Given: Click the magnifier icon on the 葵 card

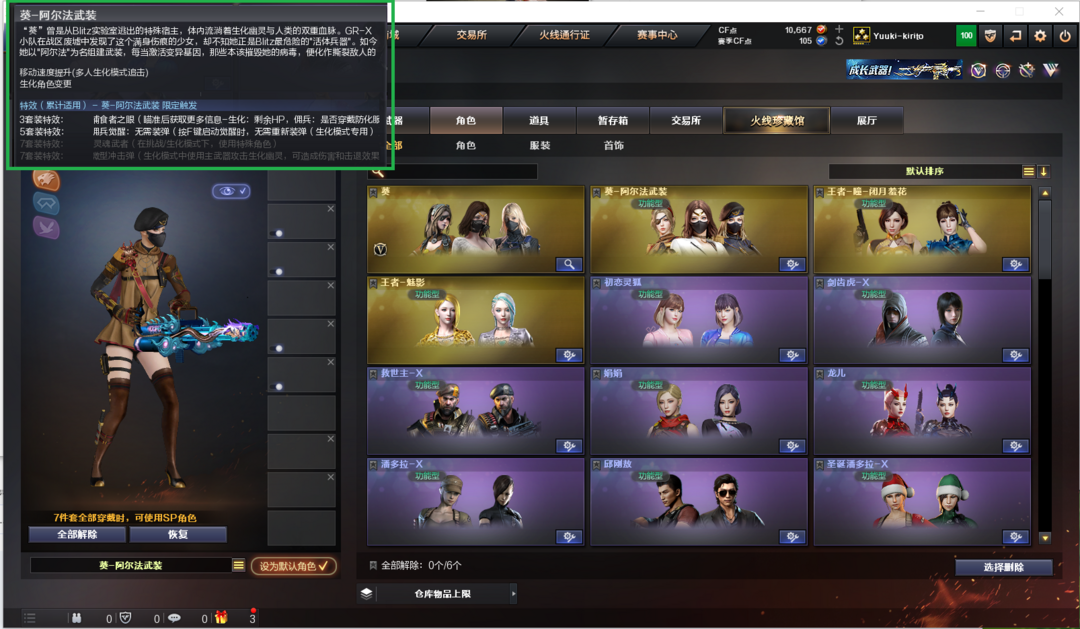Looking at the screenshot, I should coord(569,264).
